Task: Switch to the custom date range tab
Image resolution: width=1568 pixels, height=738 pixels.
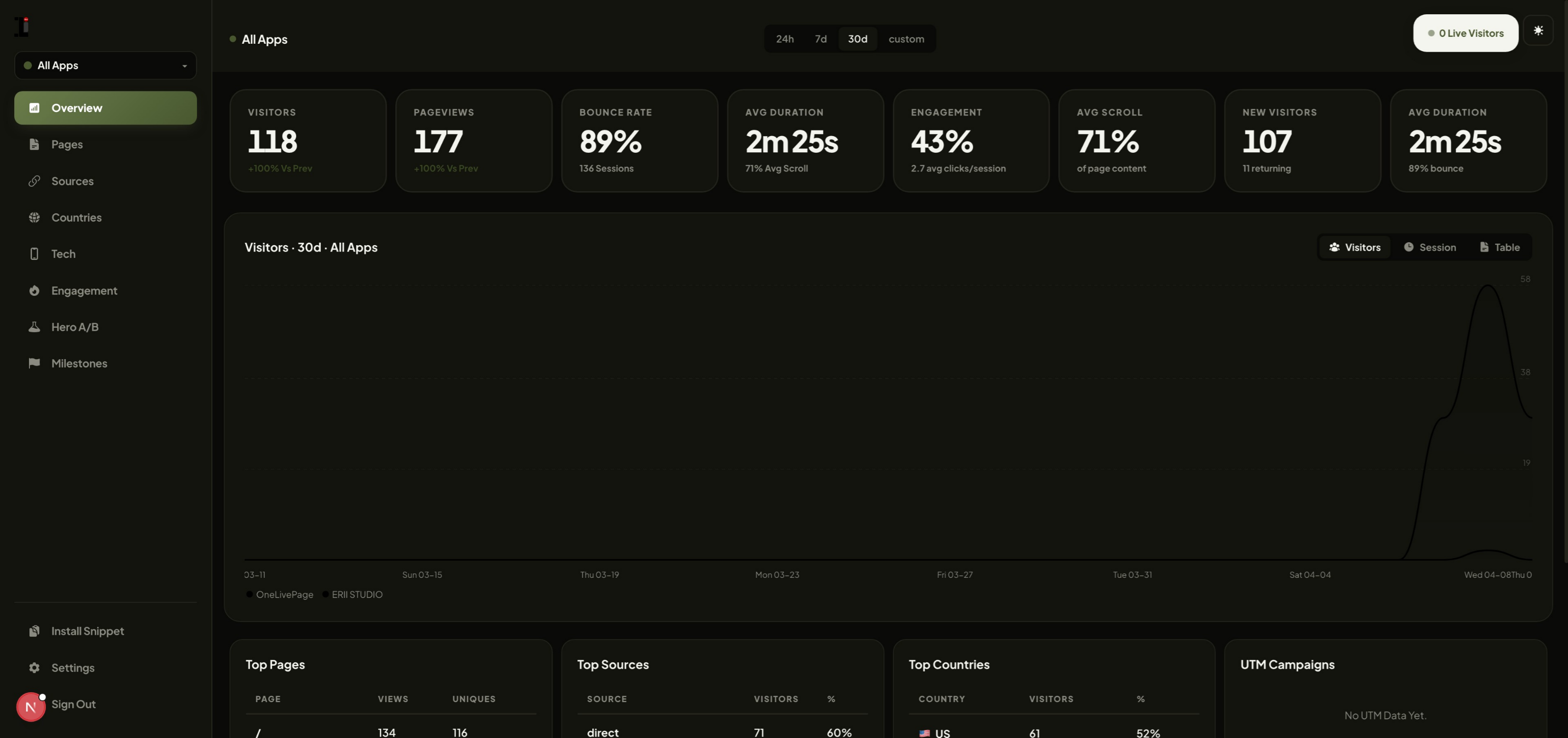Action: pos(907,38)
